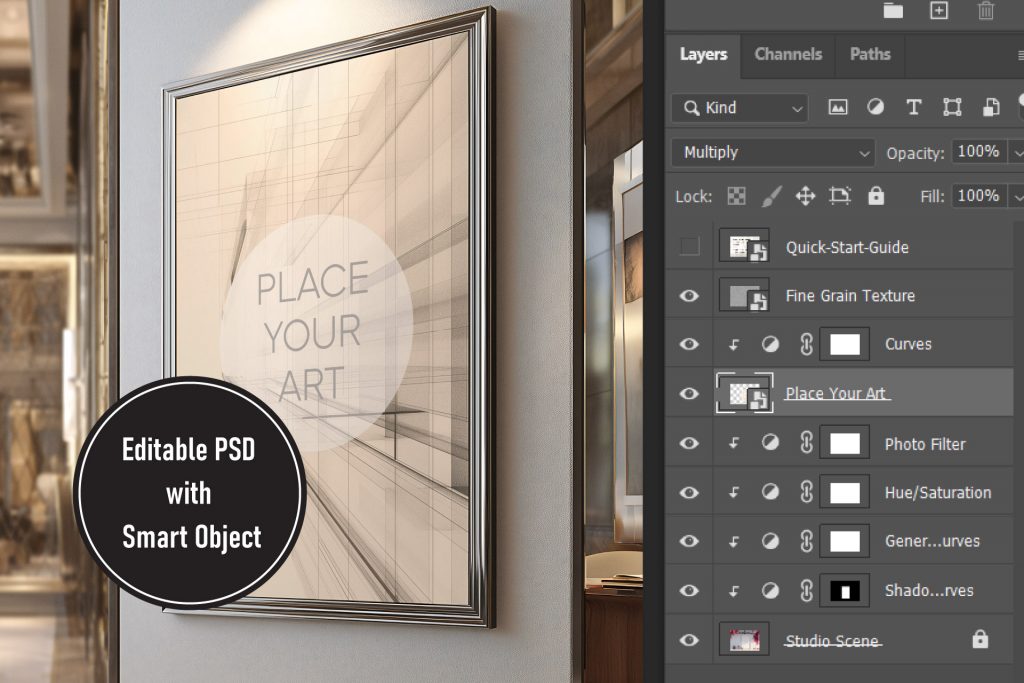
Task: Hide the Place Your Art layer
Action: coord(689,393)
